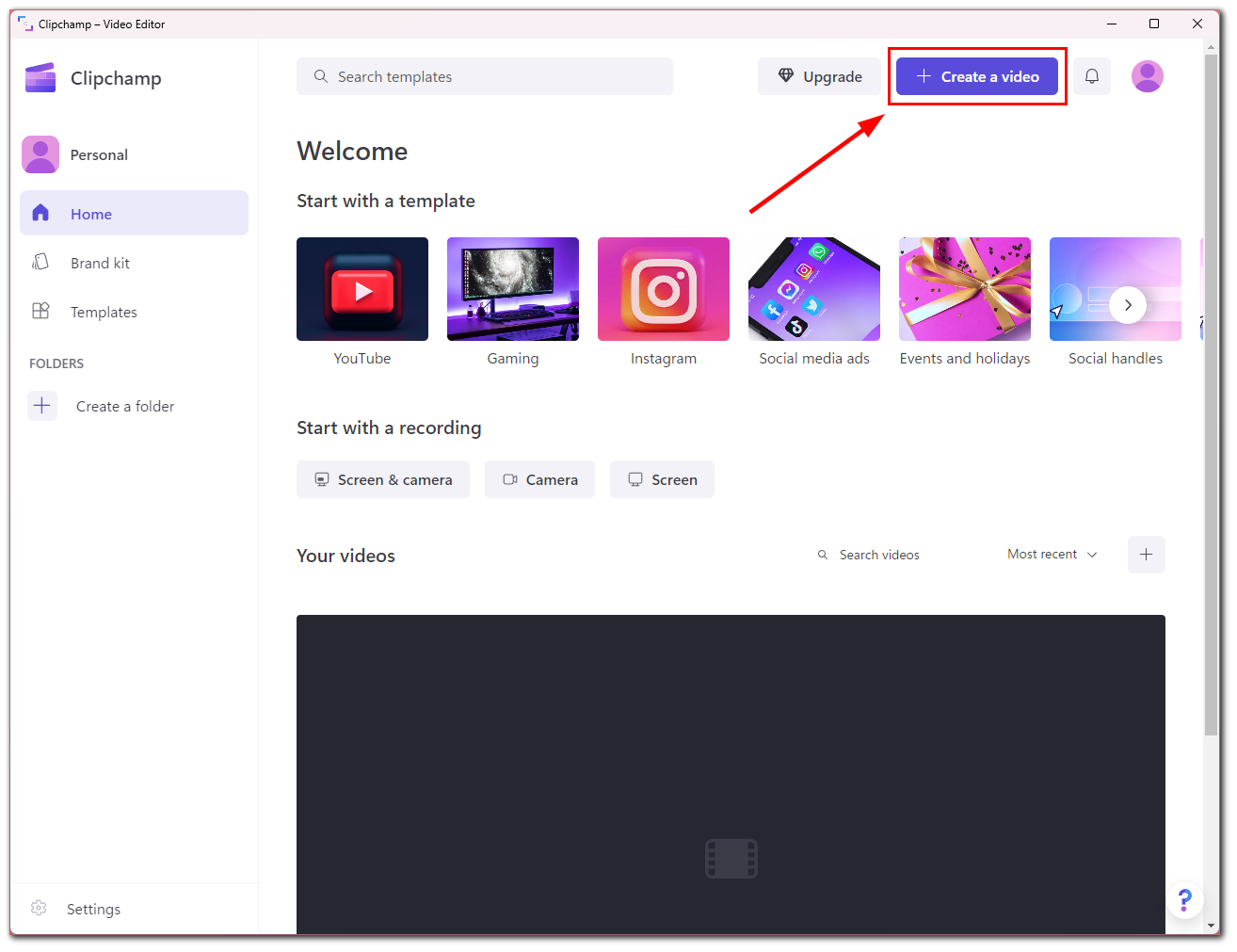Screen dimensions: 1237x952
Task: Open the Personal workspace avatar
Action: coord(40,154)
